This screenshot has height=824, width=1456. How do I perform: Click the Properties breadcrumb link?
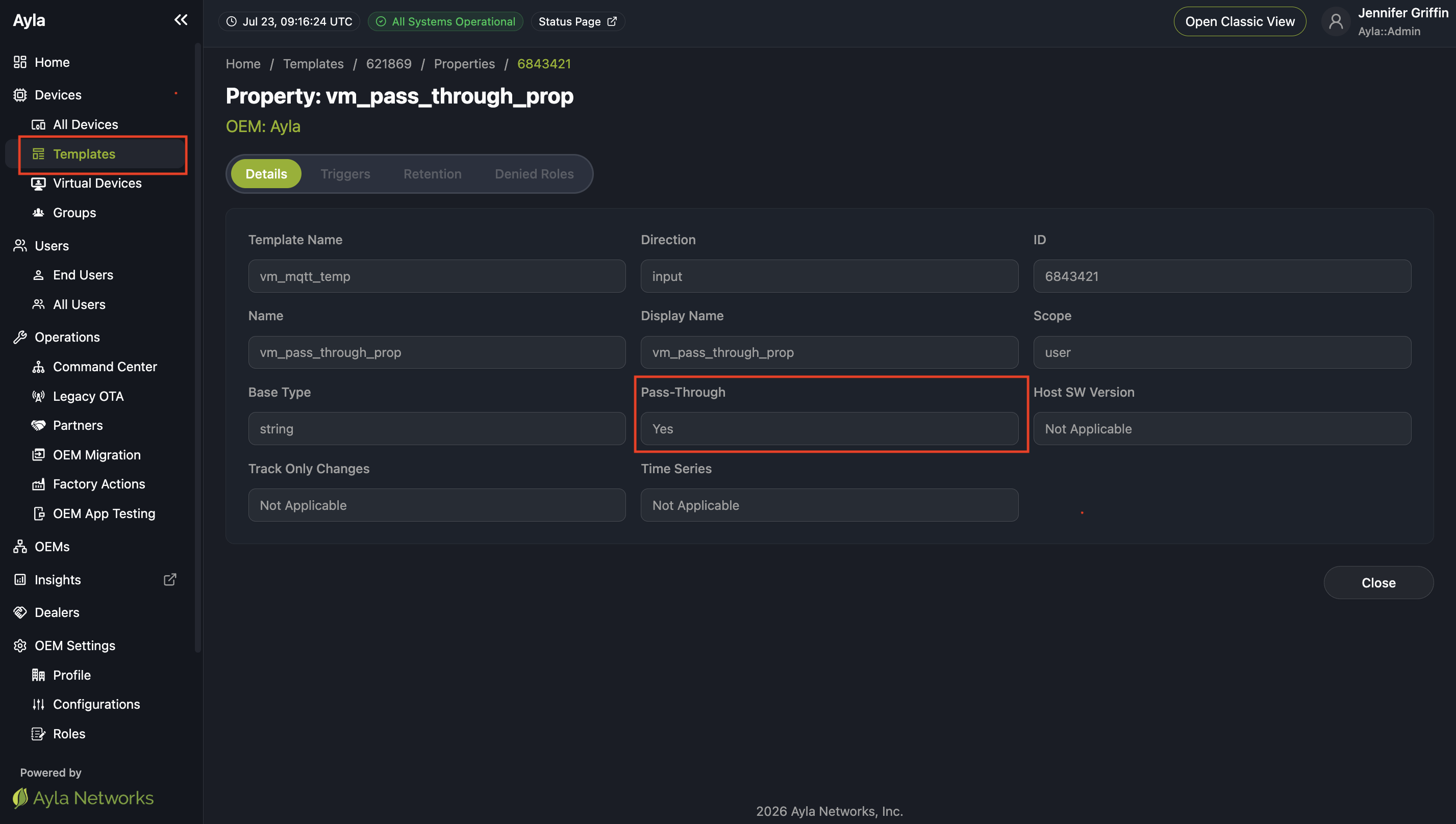point(465,64)
